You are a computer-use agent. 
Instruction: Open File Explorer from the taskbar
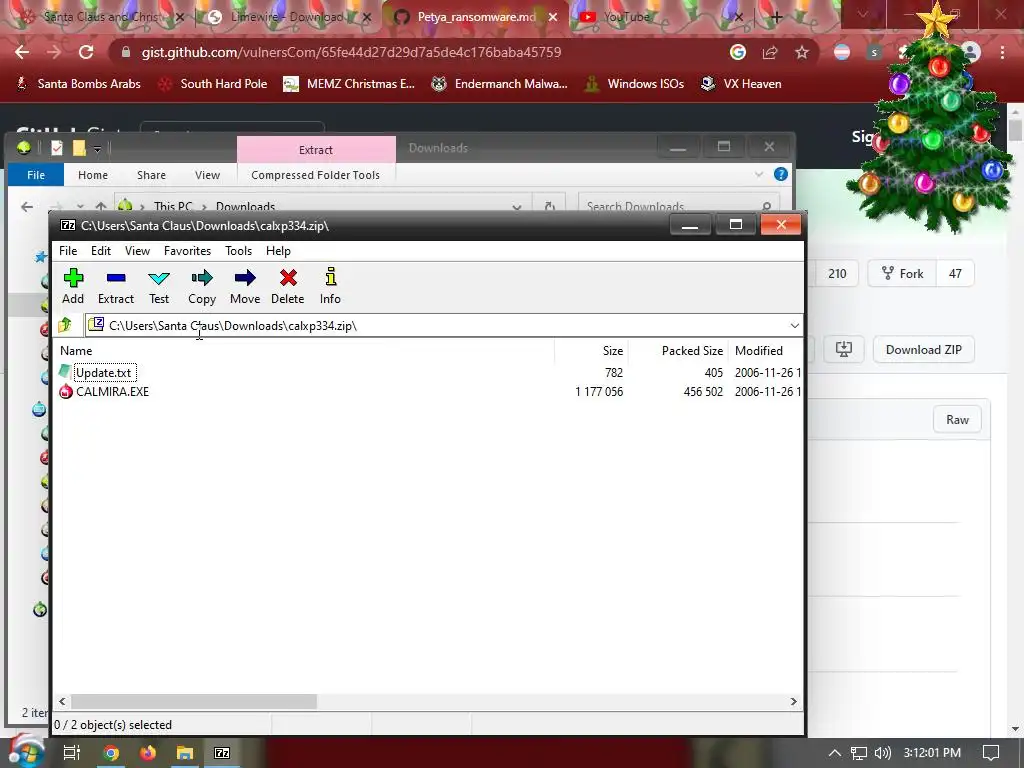pyautogui.click(x=185, y=753)
